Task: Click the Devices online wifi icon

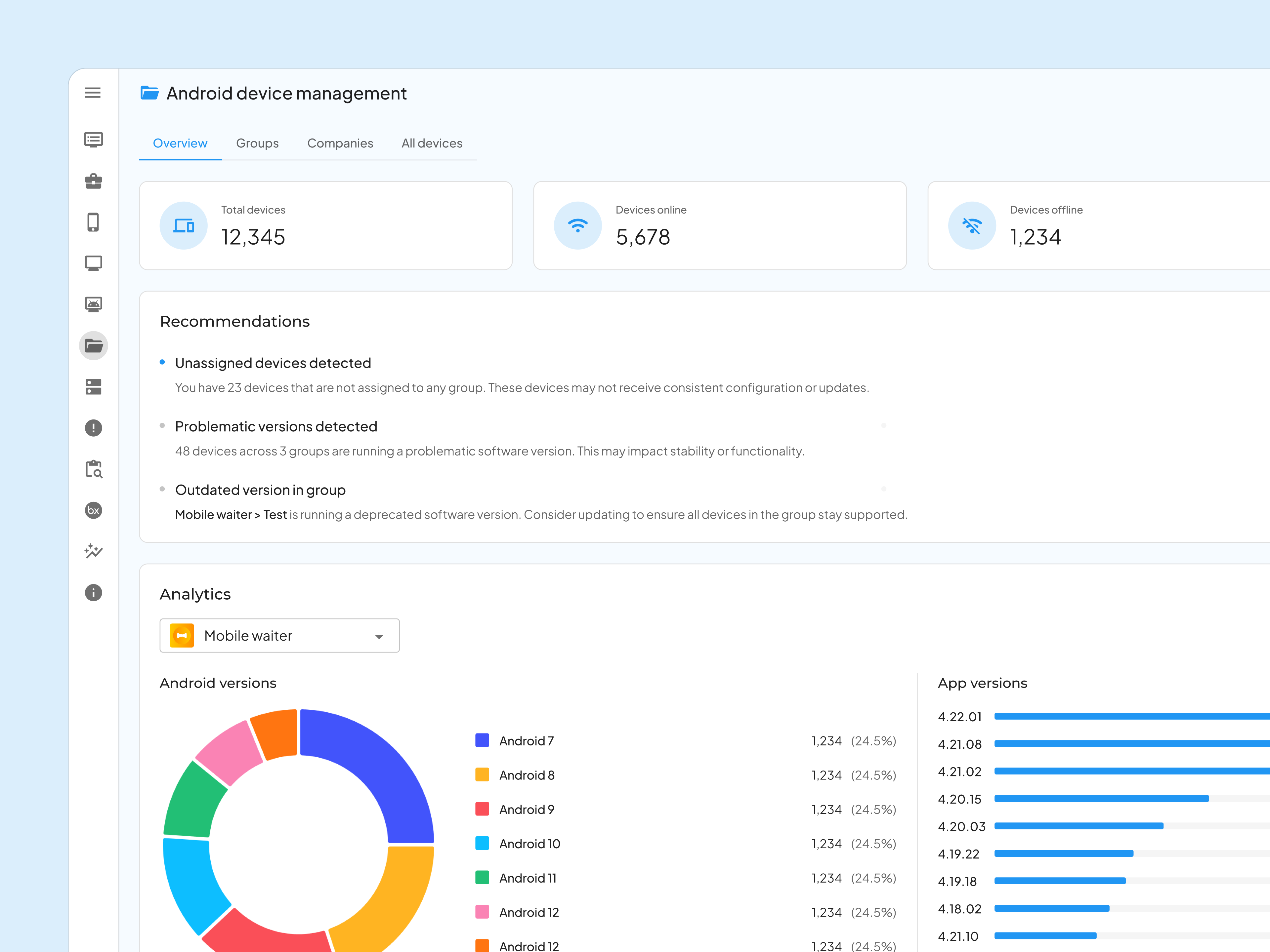Action: (577, 225)
